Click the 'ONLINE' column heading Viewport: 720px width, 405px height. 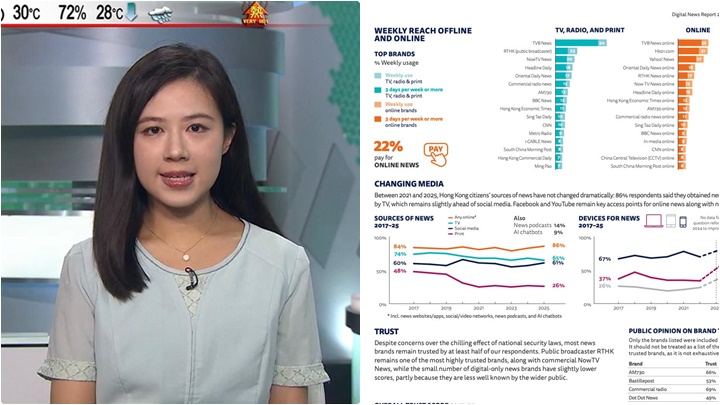coord(698,30)
